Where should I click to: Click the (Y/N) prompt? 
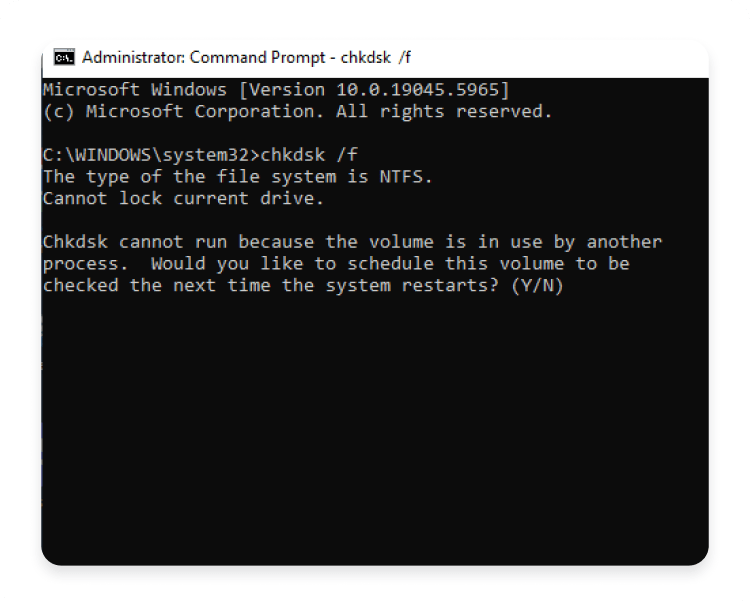point(537,286)
